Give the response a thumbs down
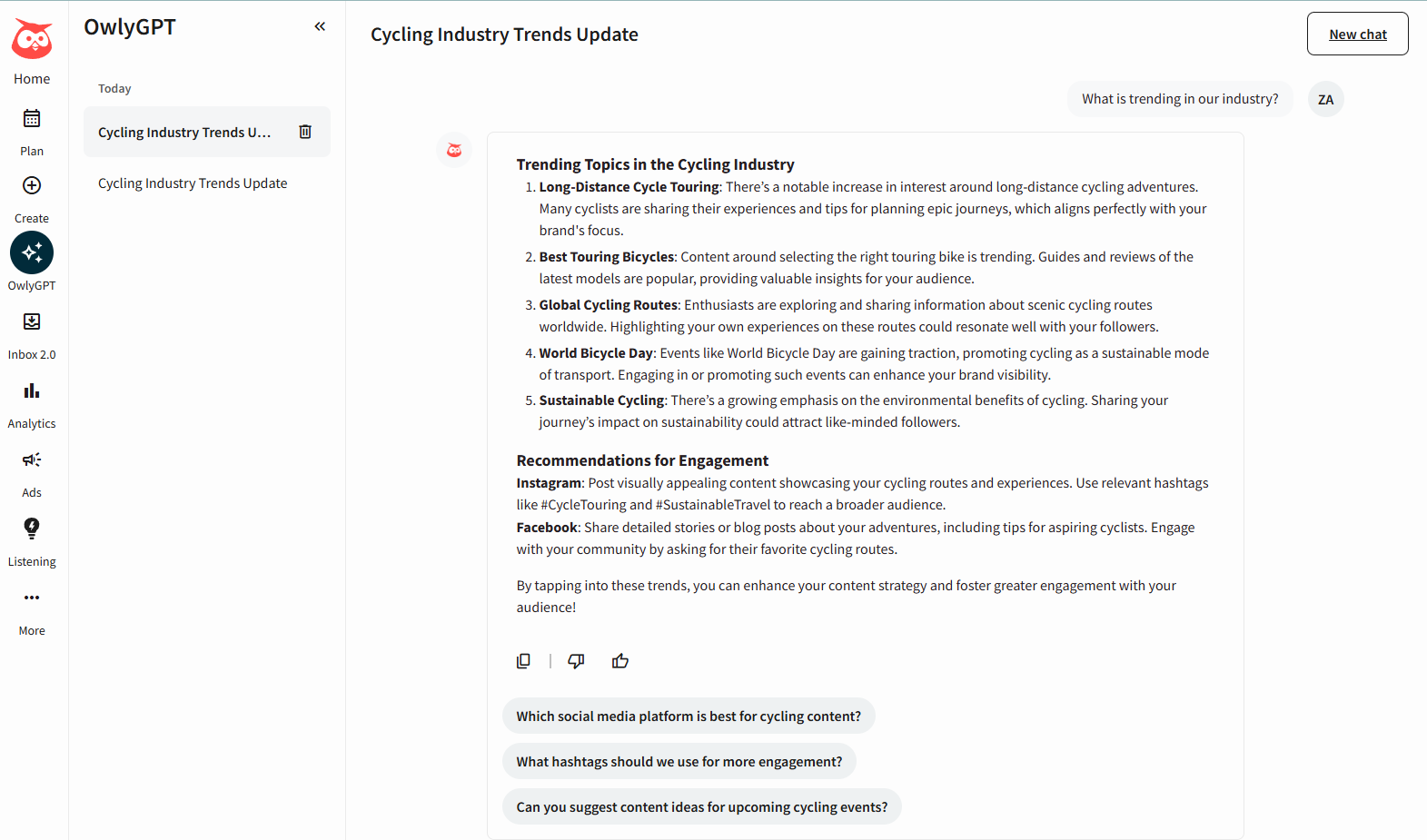Viewport: 1427px width, 840px height. tap(576, 661)
